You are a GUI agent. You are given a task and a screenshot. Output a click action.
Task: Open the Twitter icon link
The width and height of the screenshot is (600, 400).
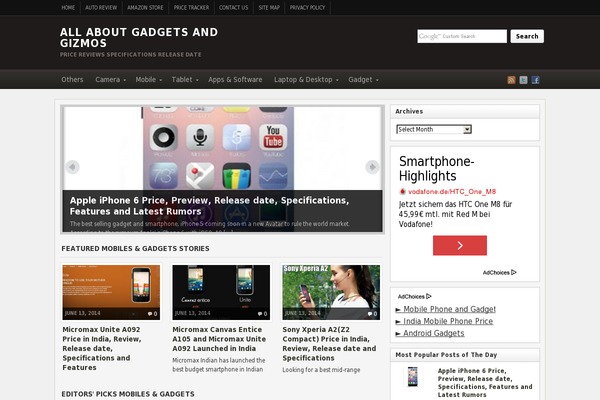tap(523, 80)
